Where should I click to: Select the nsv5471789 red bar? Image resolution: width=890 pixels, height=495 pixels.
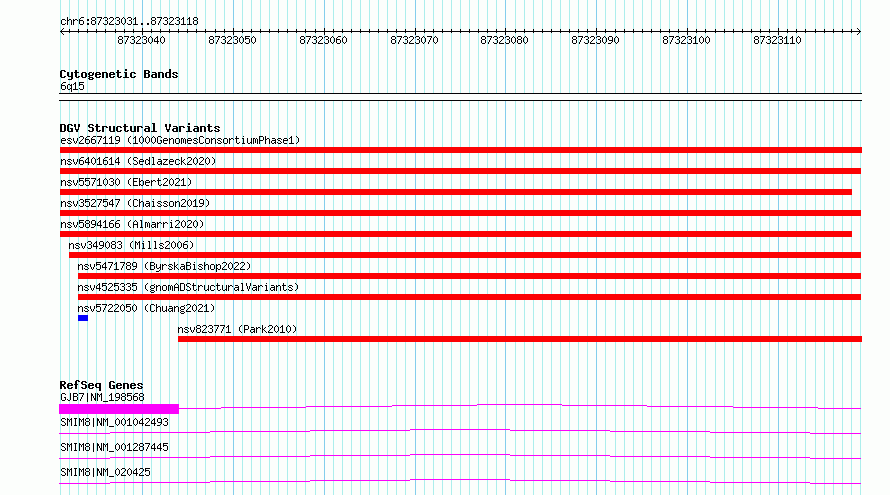[469, 276]
